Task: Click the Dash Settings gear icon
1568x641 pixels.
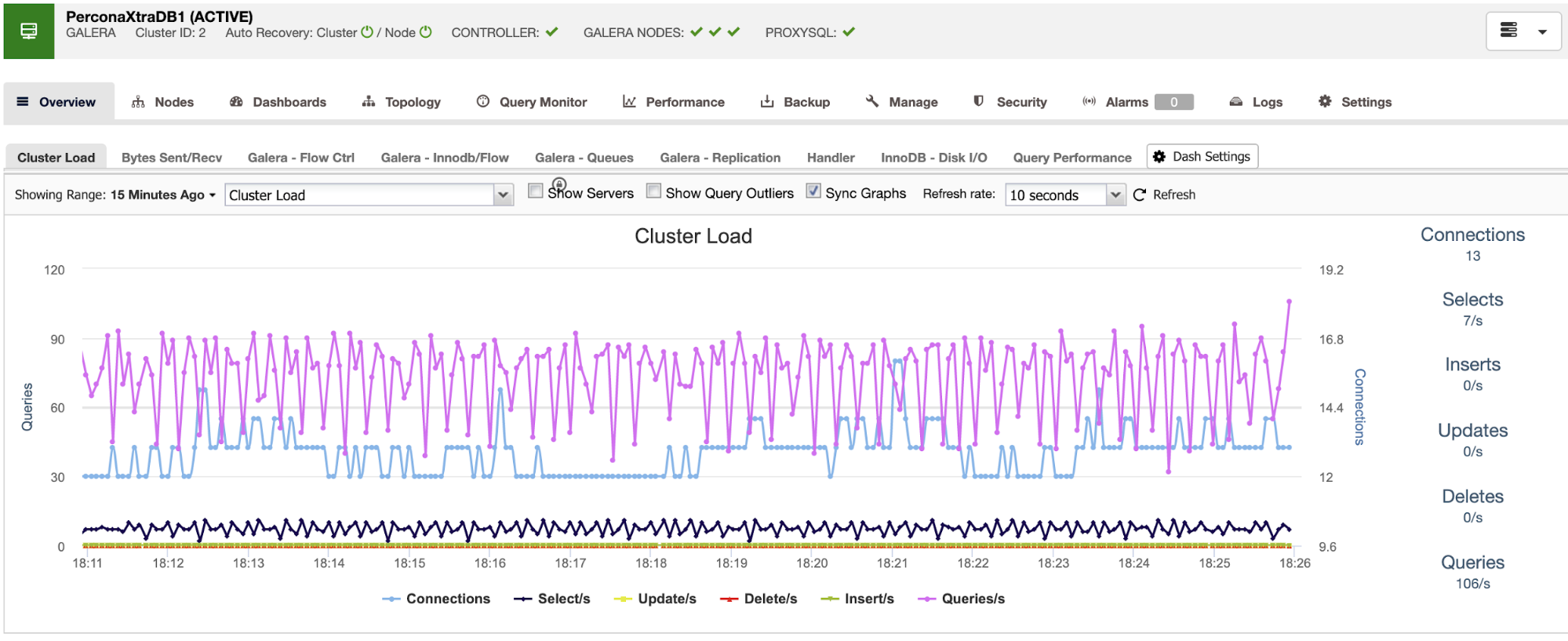Action: [x=1159, y=156]
